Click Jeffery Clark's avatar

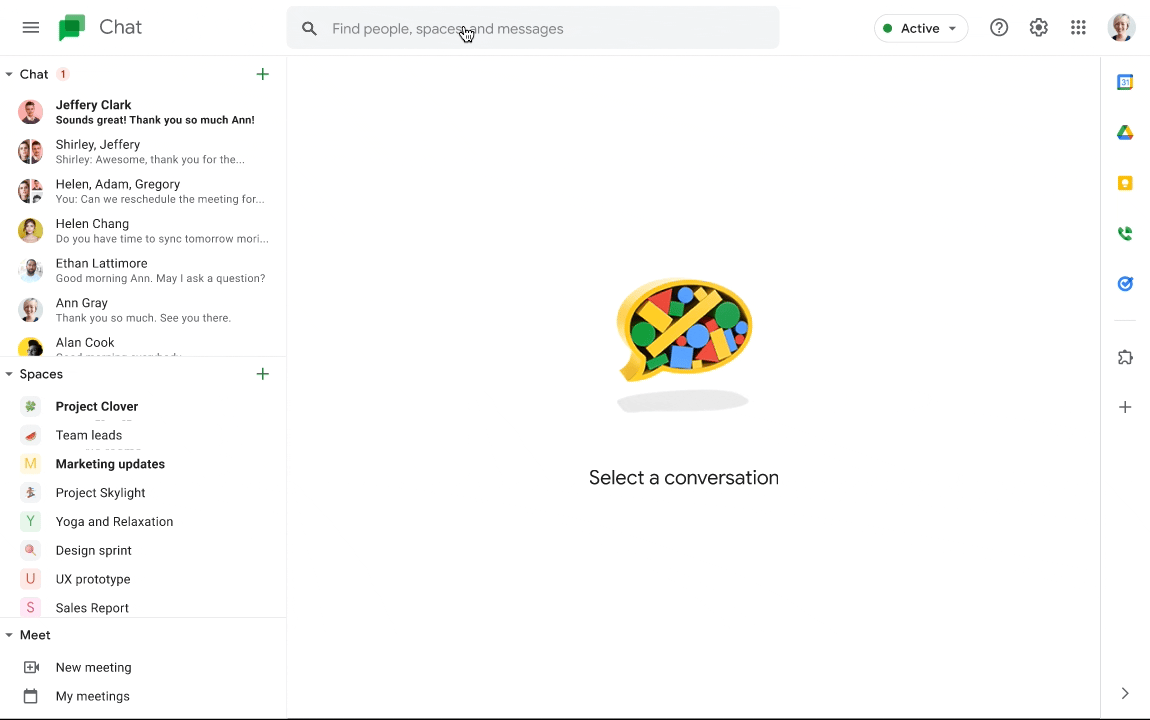pyautogui.click(x=30, y=112)
